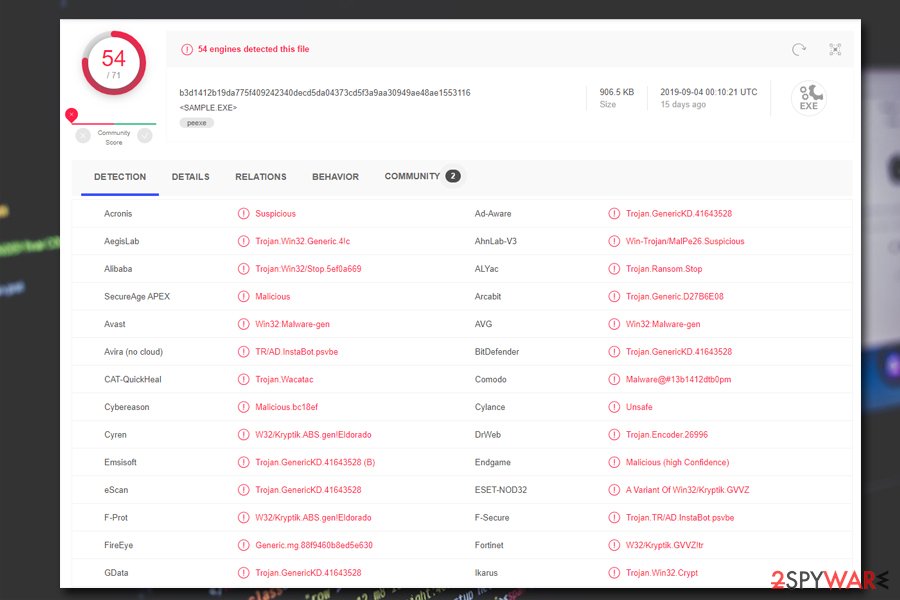
Task: Click the 54 detection score circle
Action: pyautogui.click(x=114, y=63)
